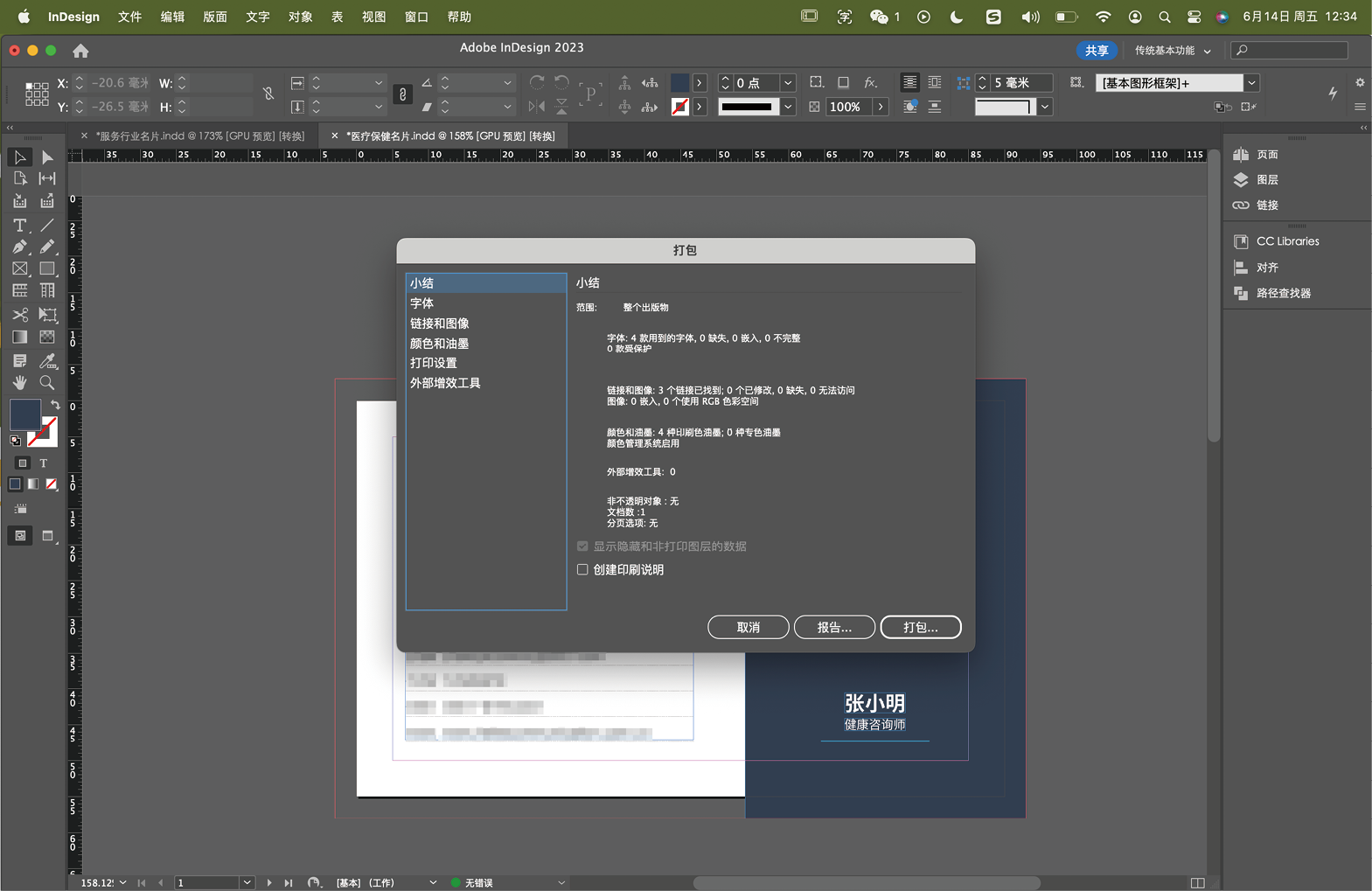
Task: Select the Pen tool
Action: 19,247
